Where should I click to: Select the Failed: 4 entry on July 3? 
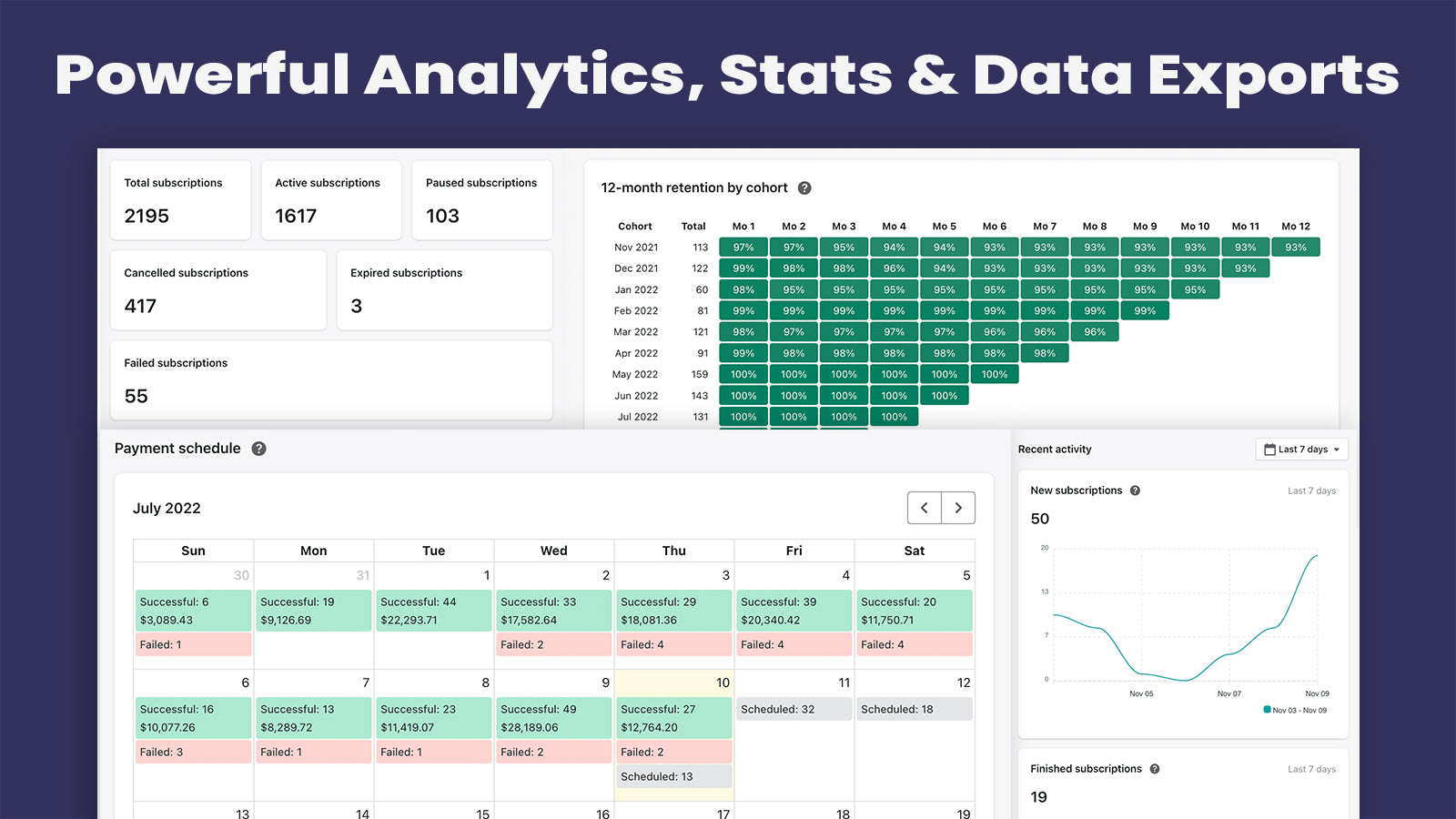[x=673, y=644]
